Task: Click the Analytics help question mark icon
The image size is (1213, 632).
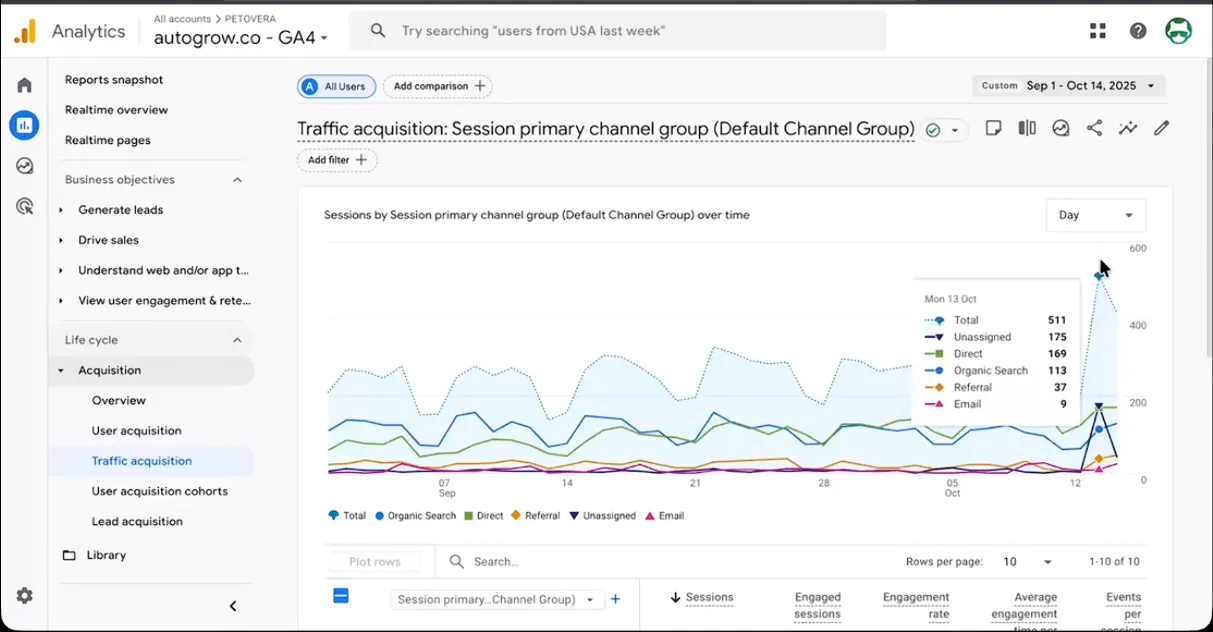Action: (x=1137, y=30)
